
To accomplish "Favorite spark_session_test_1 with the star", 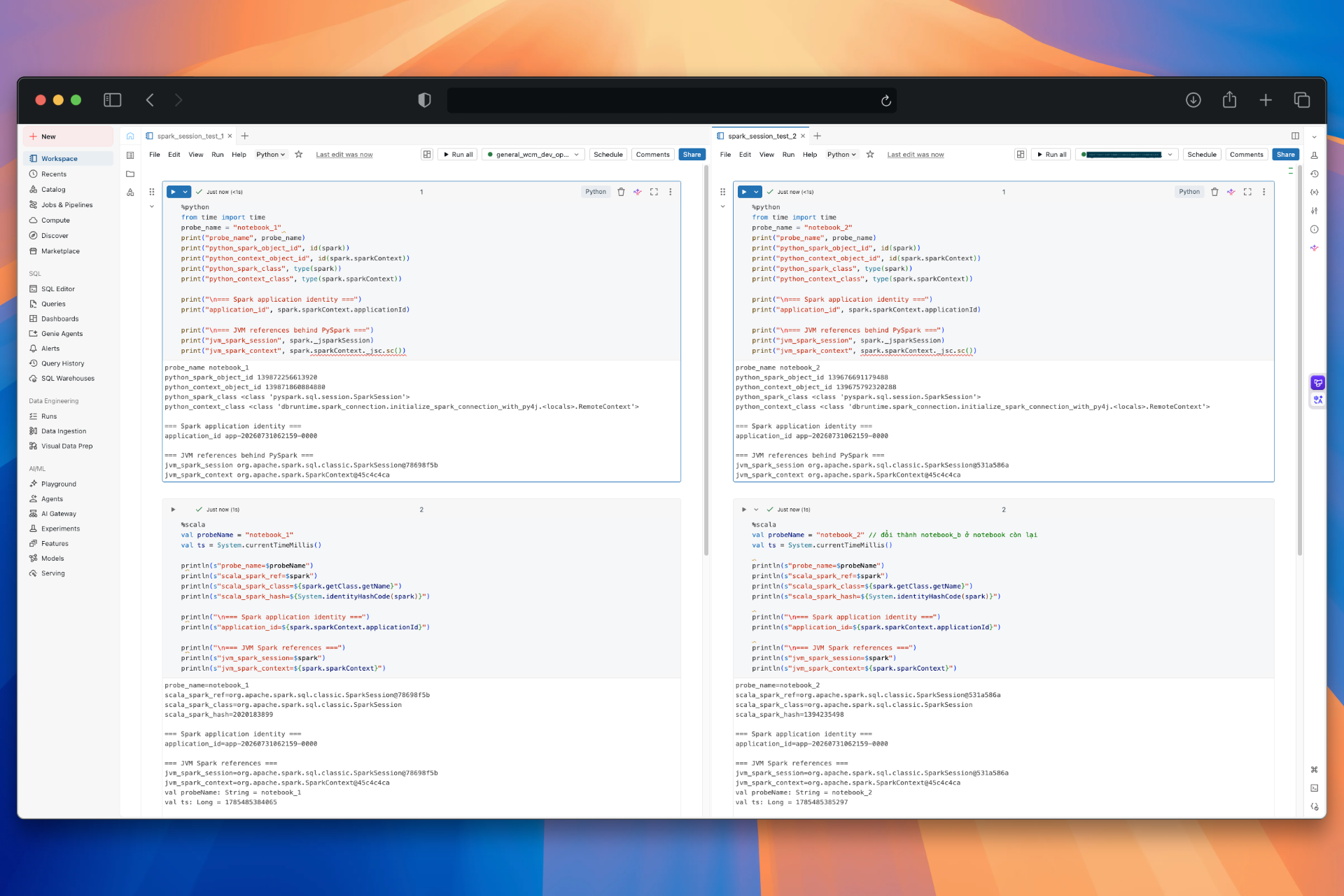I will [299, 155].
